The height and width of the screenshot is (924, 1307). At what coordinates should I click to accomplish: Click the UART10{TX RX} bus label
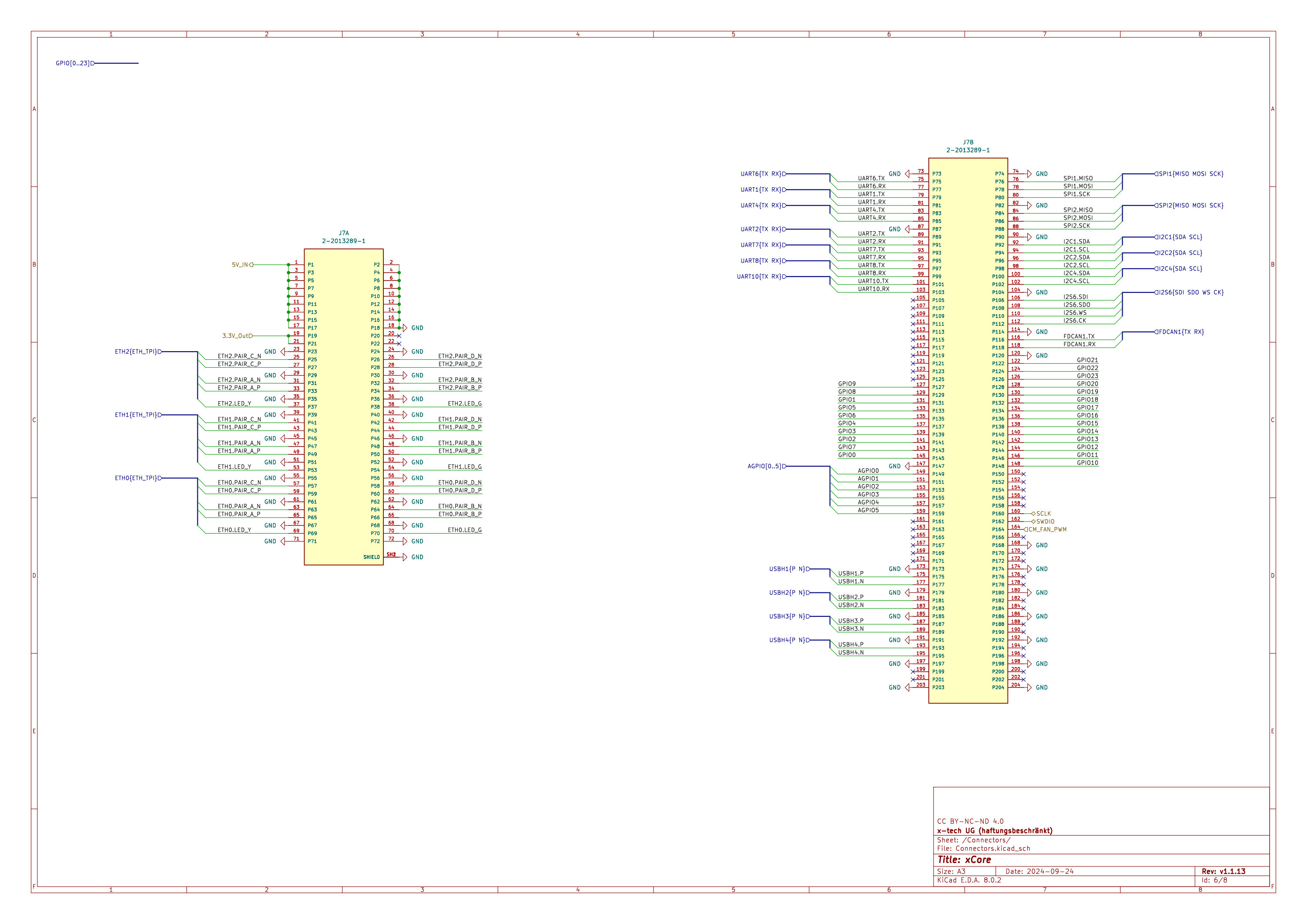762,277
